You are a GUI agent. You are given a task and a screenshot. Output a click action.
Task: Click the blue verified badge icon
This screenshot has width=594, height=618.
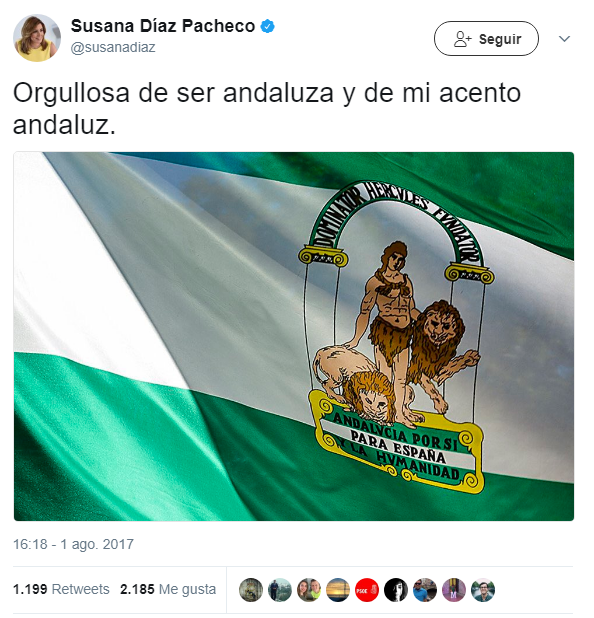click(268, 26)
